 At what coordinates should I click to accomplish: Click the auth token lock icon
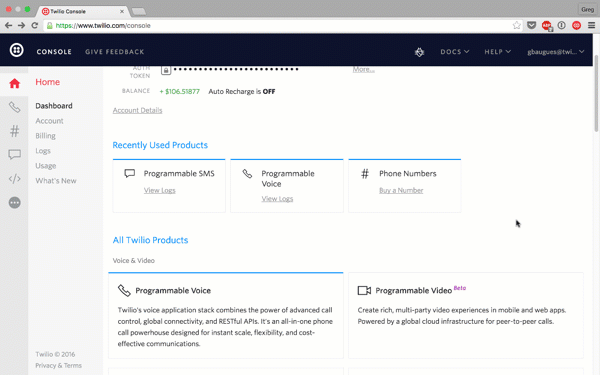tap(166, 70)
